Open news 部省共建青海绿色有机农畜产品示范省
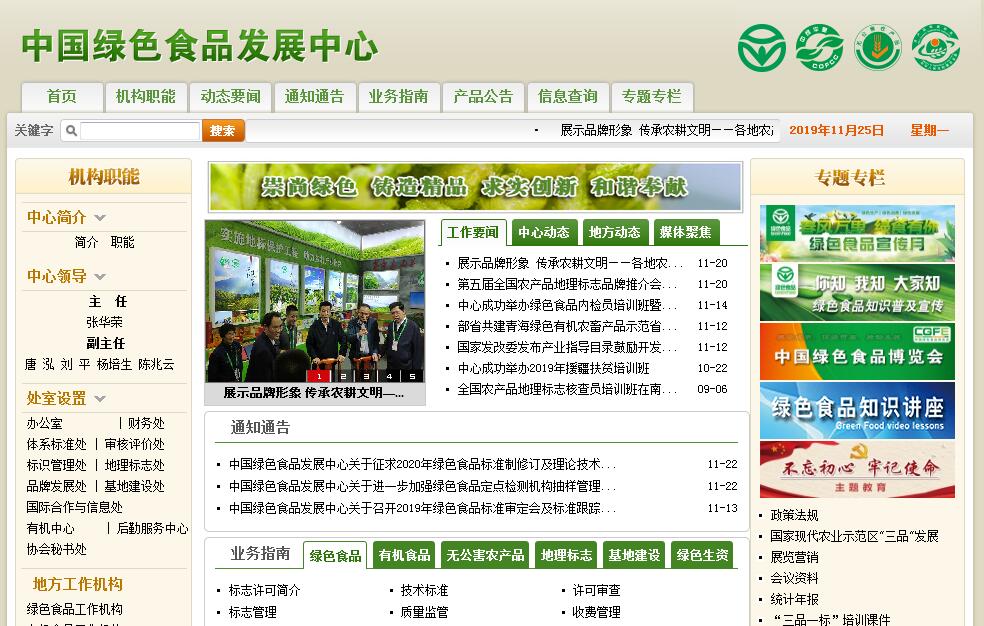The width and height of the screenshot is (984, 626). click(x=567, y=326)
